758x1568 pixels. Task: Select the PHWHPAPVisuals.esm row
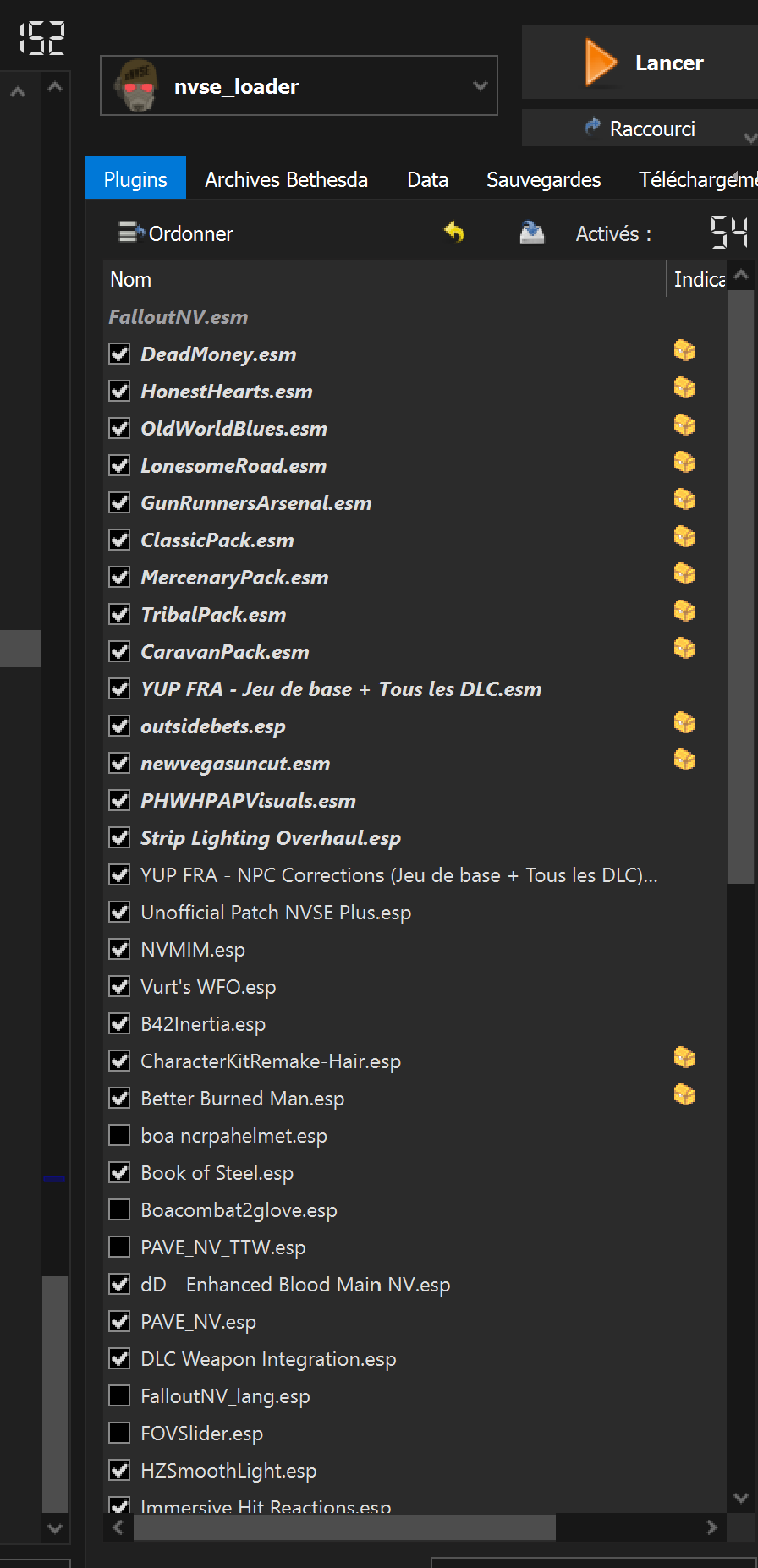pos(415,800)
